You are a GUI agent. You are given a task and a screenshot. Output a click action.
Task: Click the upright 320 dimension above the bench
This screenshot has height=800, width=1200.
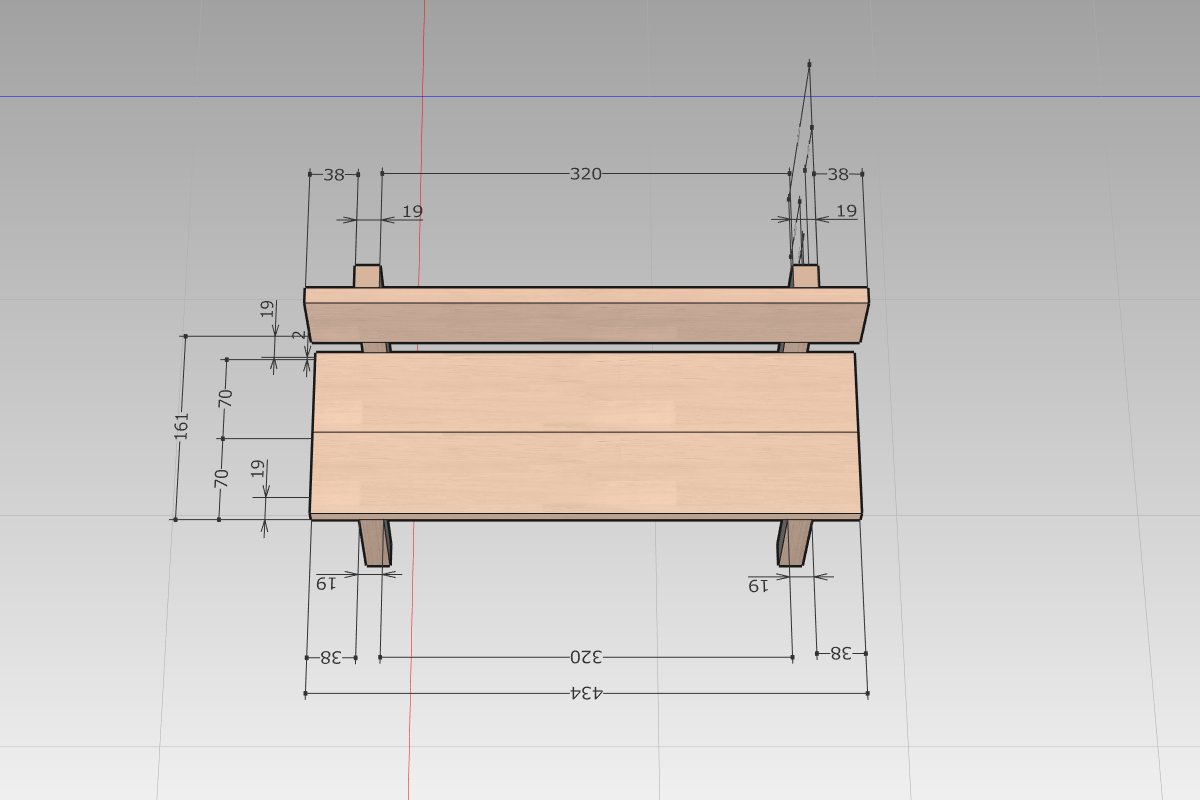coord(586,174)
